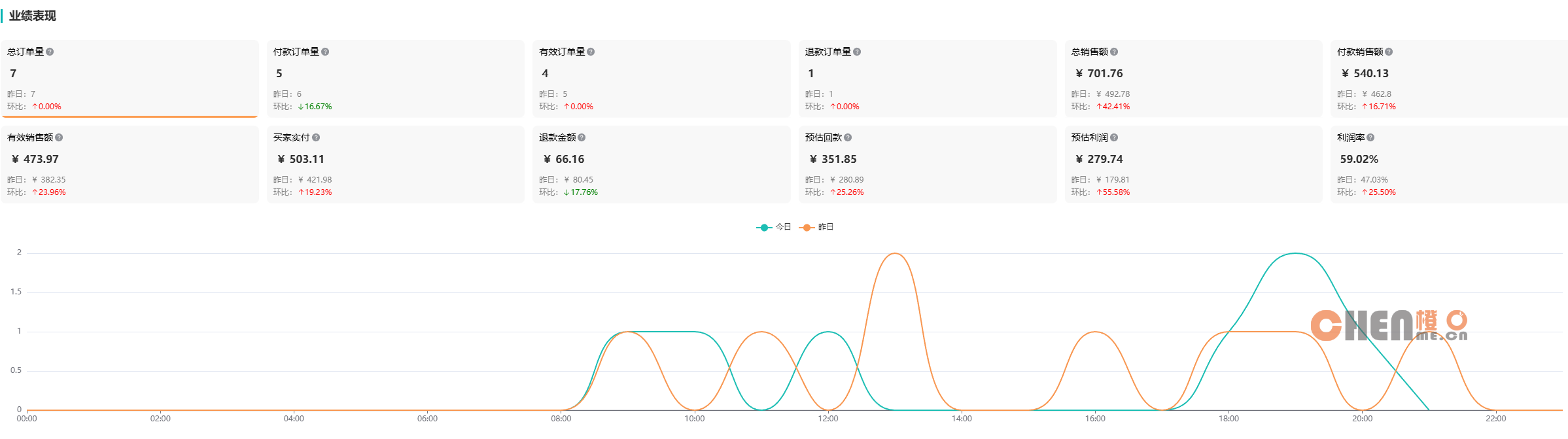Click help icon beside 预估回款

click(848, 137)
